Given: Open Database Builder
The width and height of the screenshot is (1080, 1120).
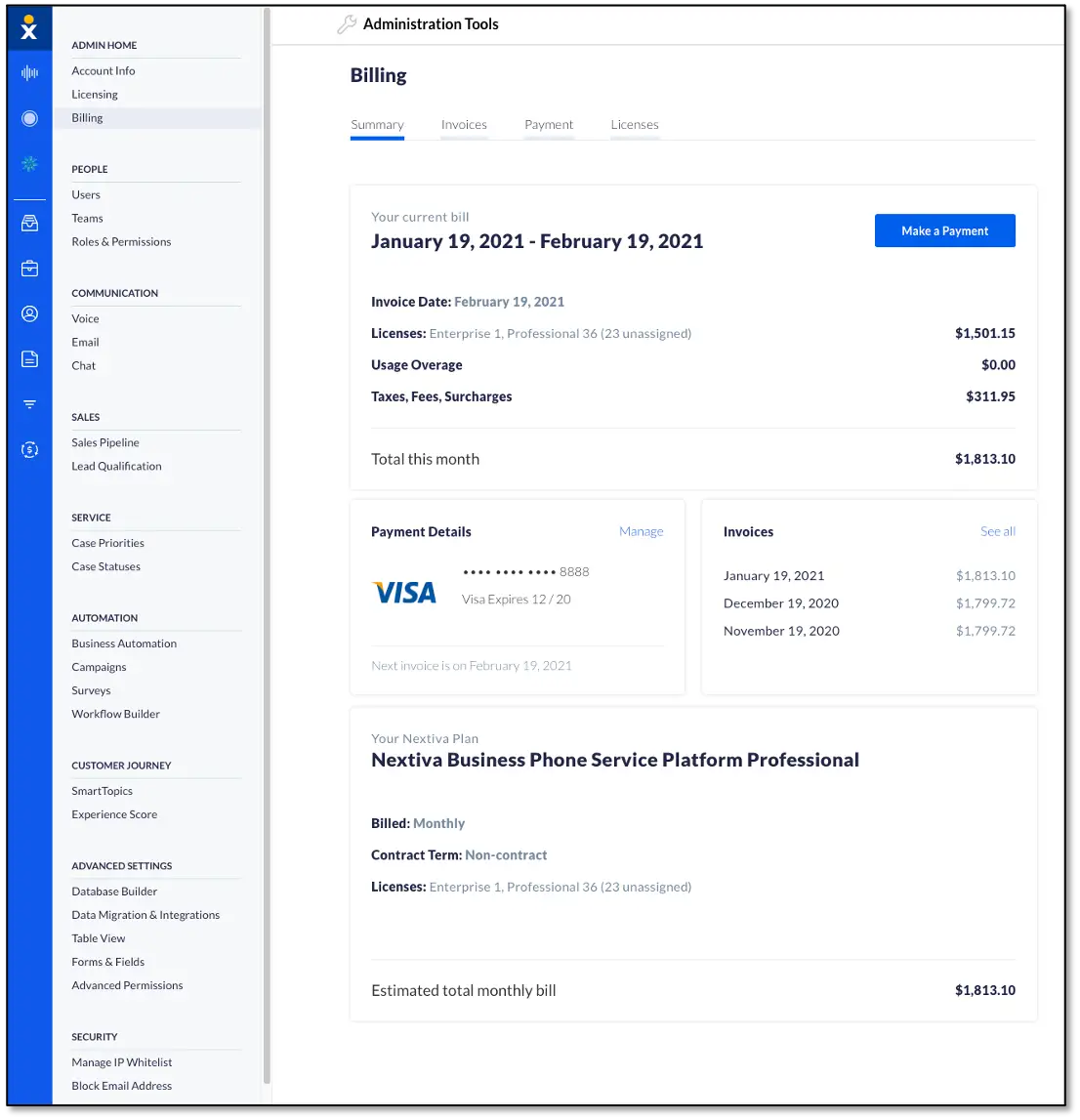Looking at the screenshot, I should (114, 892).
